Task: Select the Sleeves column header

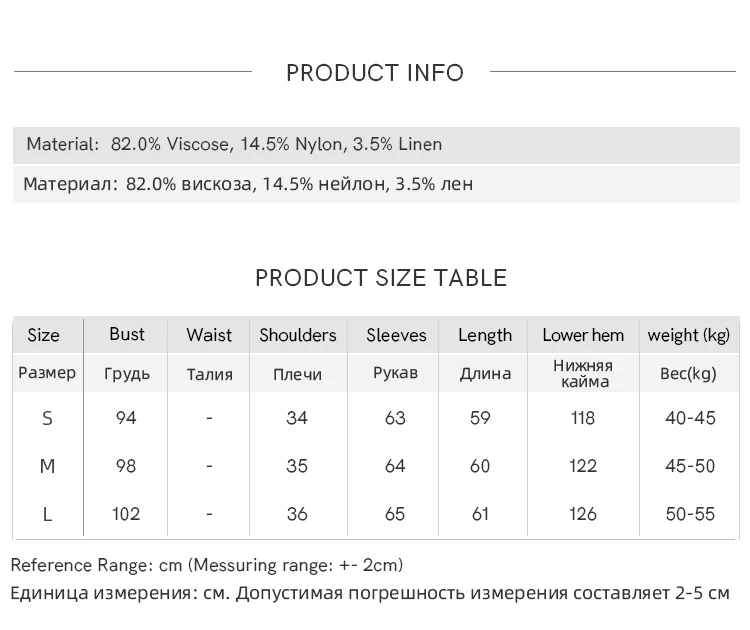Action: click(396, 335)
